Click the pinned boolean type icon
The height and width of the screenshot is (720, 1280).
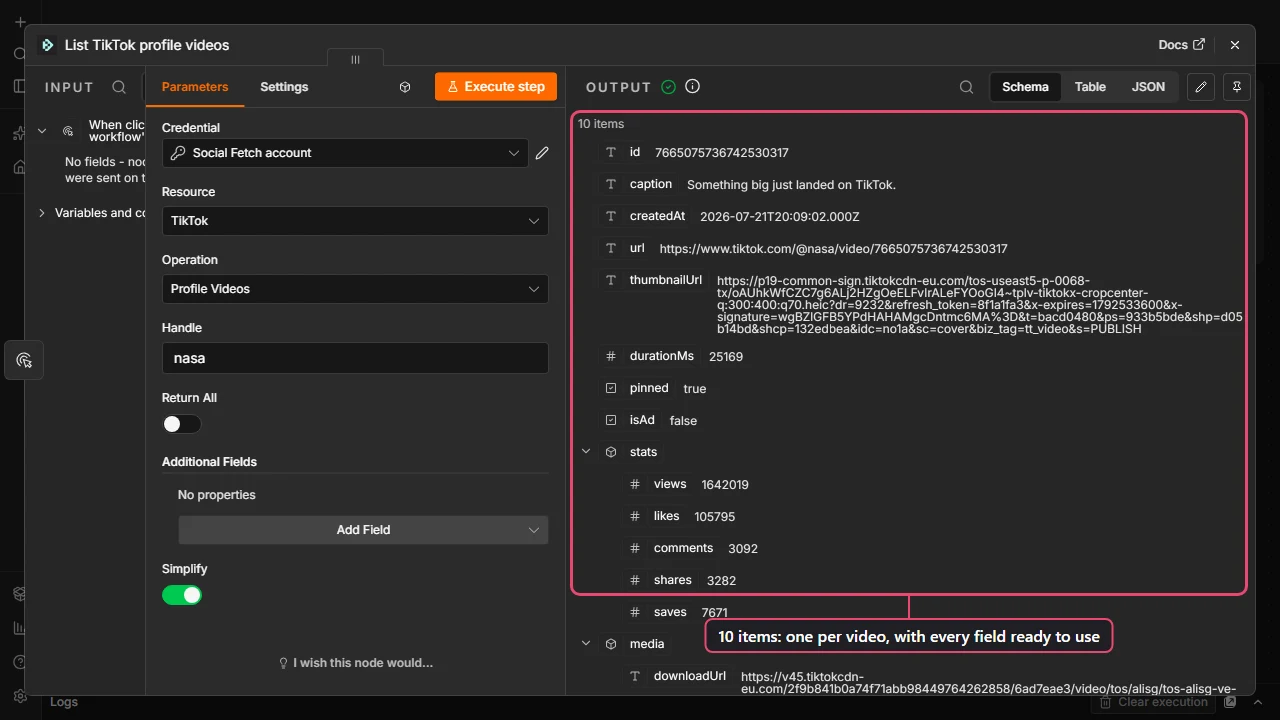click(x=611, y=388)
